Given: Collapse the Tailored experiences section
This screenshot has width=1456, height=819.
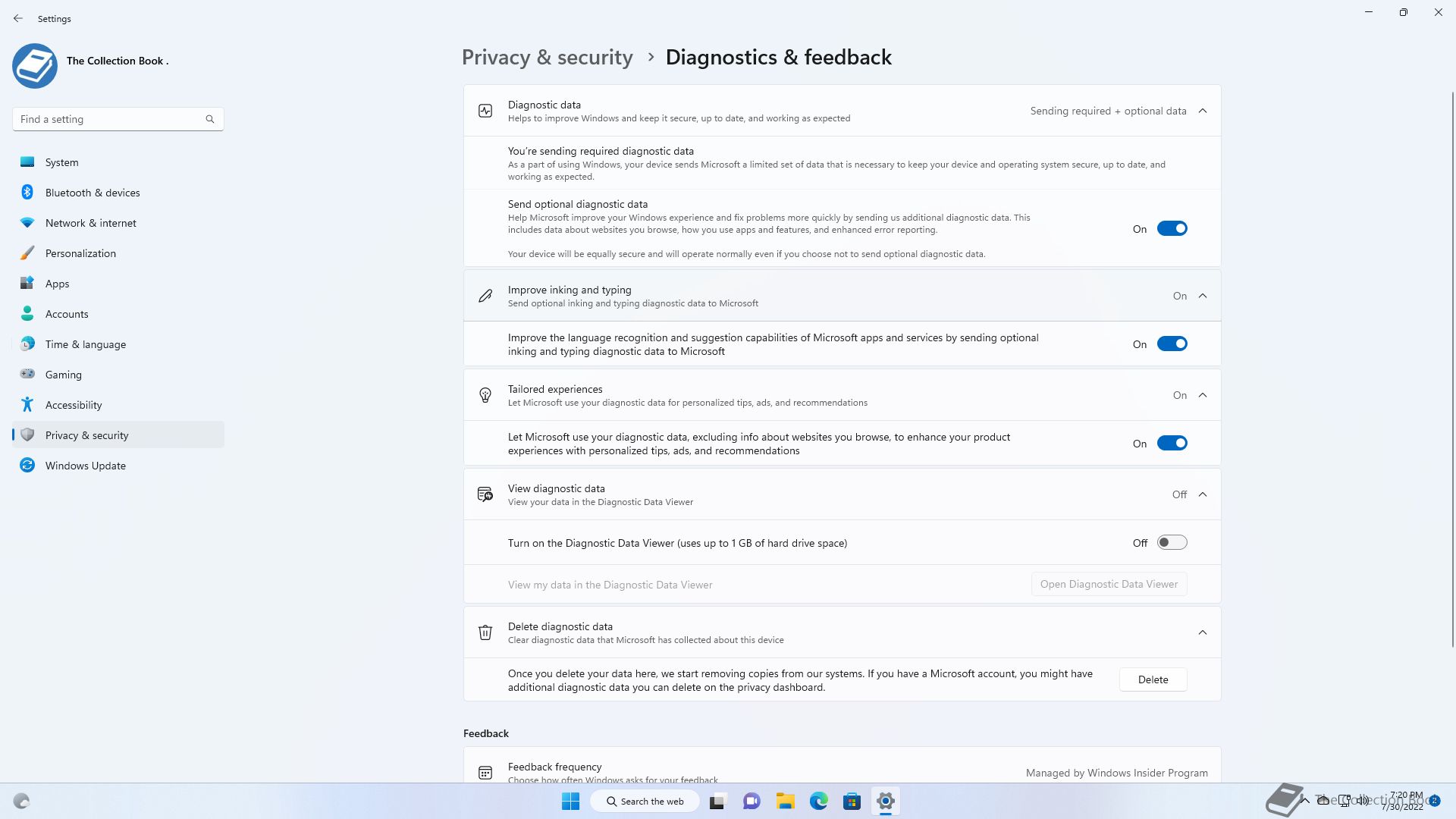Looking at the screenshot, I should pyautogui.click(x=1203, y=395).
